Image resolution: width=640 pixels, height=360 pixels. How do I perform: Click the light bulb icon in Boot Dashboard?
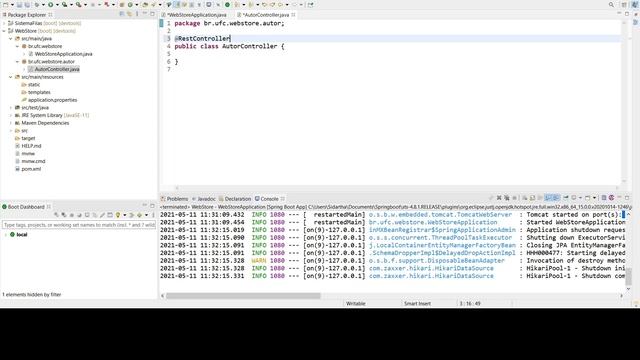click(118, 215)
